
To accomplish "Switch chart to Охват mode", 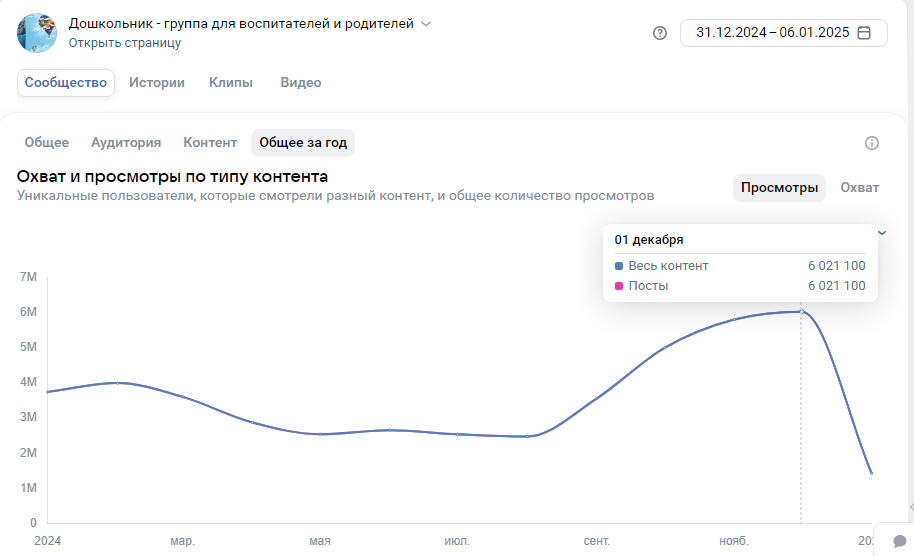I will pos(859,188).
